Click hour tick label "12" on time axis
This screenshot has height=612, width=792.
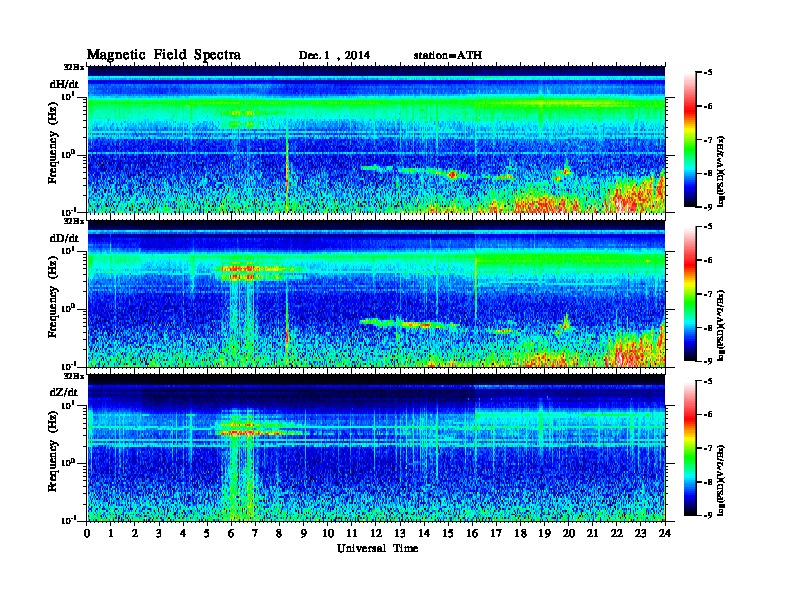coord(376,534)
